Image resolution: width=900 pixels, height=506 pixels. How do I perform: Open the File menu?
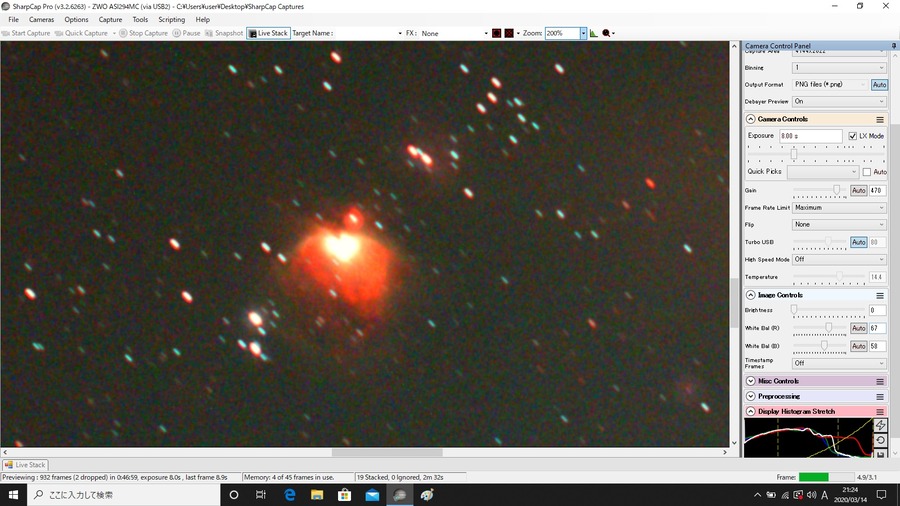[x=14, y=20]
